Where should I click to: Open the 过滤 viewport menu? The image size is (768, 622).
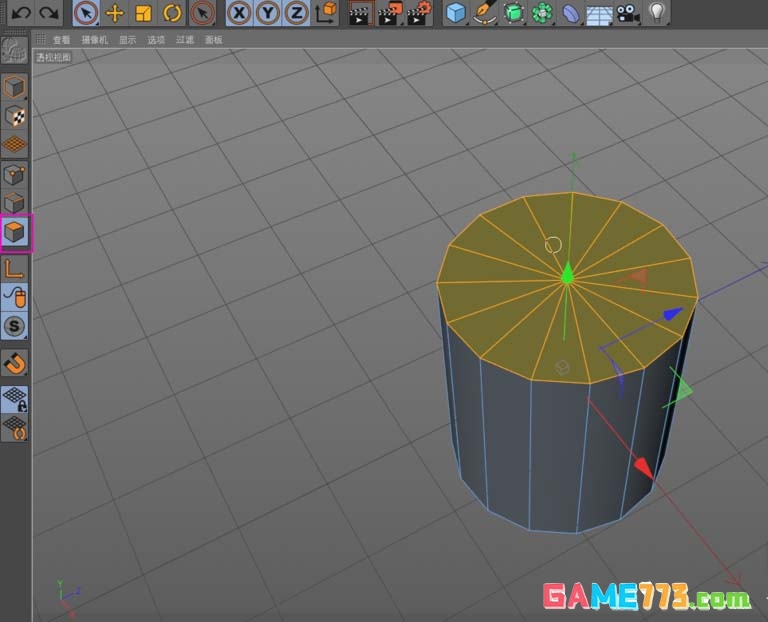point(185,40)
